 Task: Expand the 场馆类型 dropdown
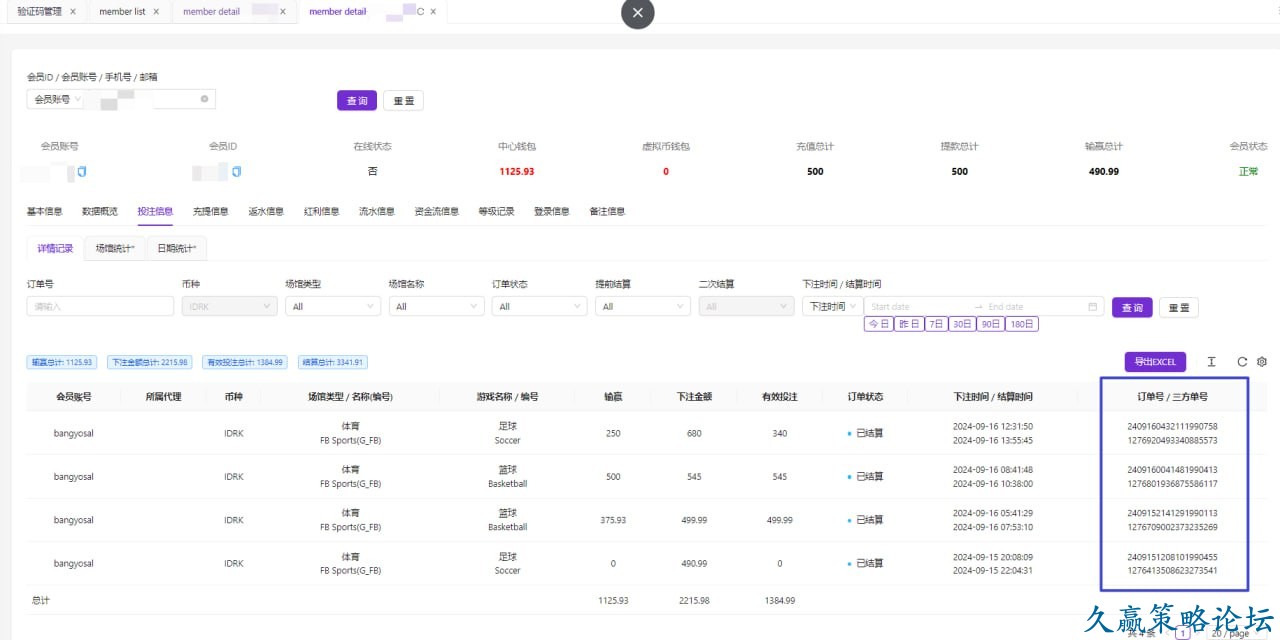click(x=331, y=307)
